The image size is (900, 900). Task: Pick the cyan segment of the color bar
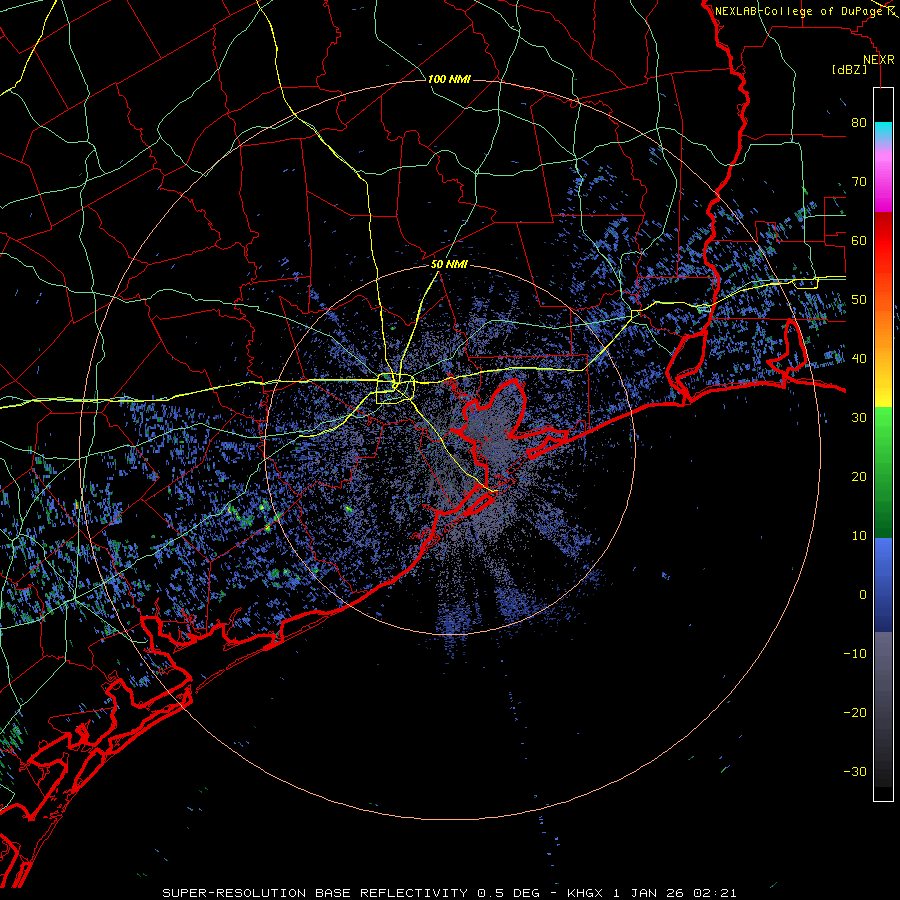click(x=883, y=130)
